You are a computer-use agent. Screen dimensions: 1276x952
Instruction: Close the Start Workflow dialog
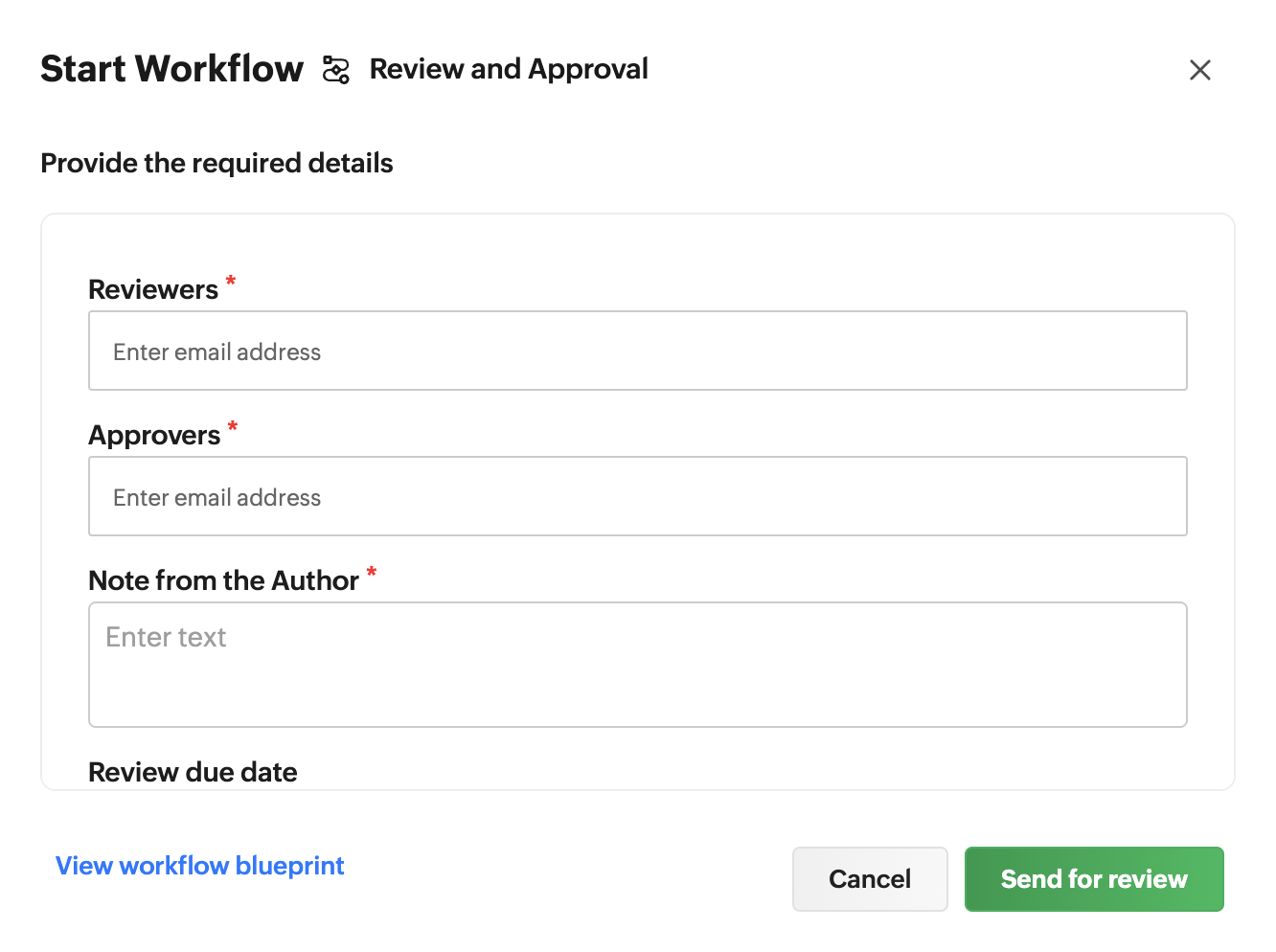1199,70
